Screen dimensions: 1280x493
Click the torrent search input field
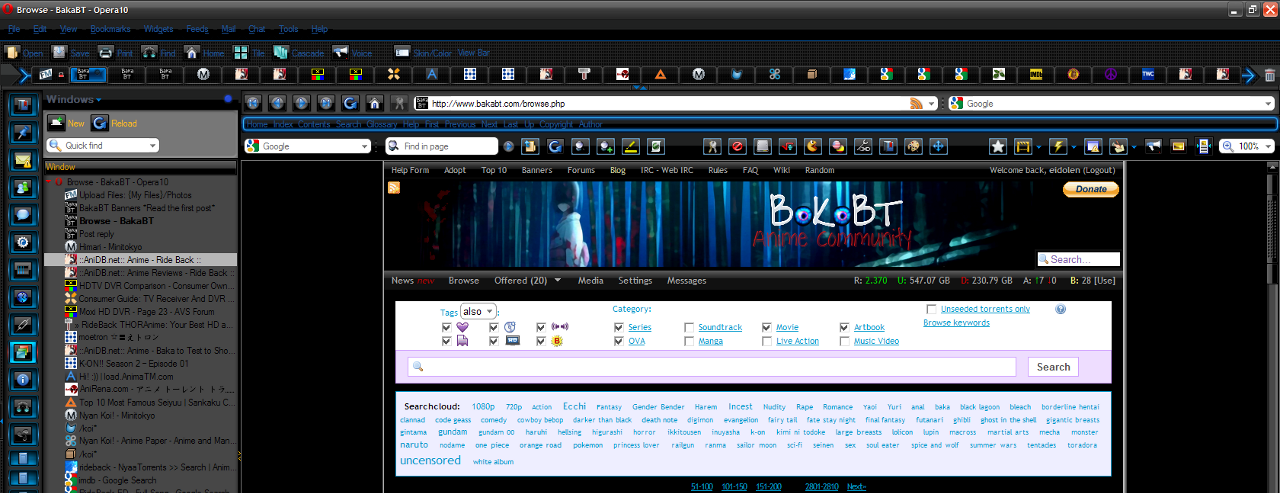pos(712,367)
